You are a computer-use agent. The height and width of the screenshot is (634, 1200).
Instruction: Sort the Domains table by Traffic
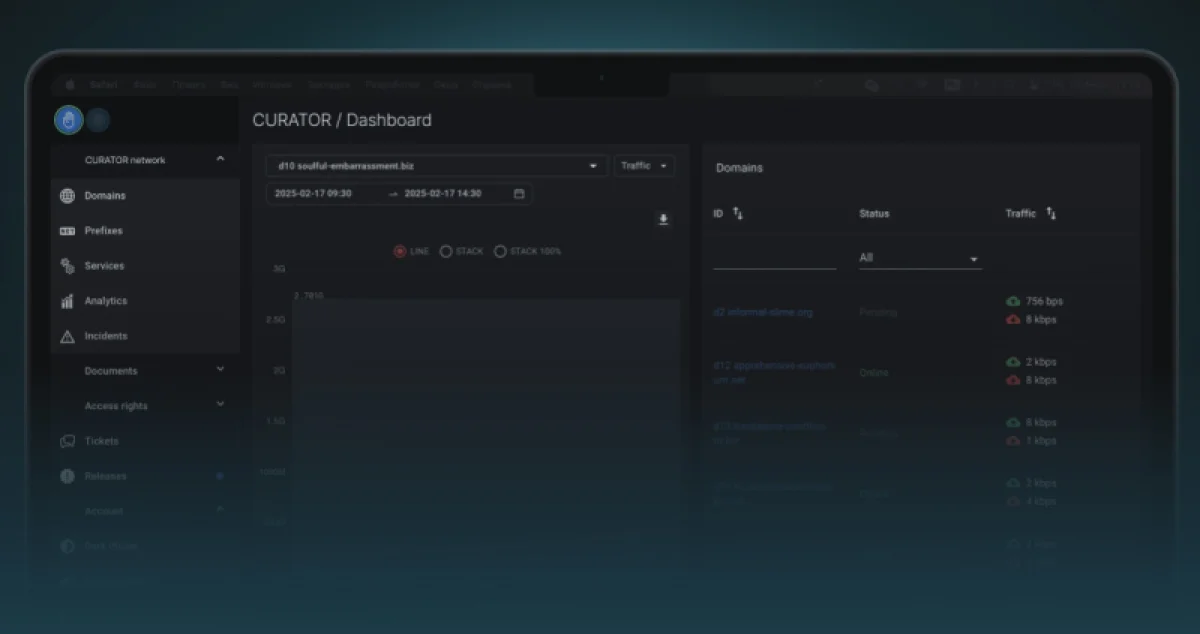1051,213
